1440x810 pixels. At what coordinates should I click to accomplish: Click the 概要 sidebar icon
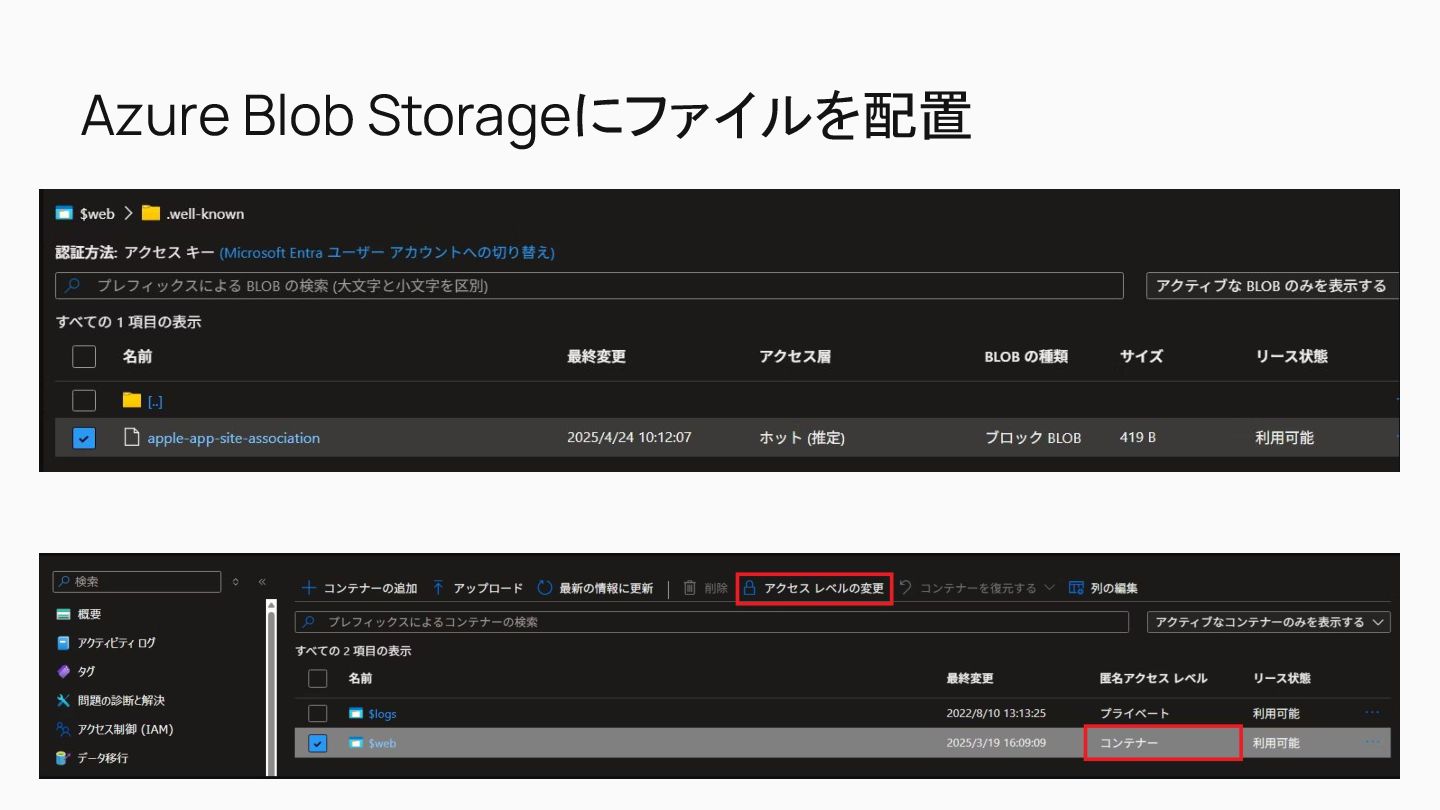point(64,614)
